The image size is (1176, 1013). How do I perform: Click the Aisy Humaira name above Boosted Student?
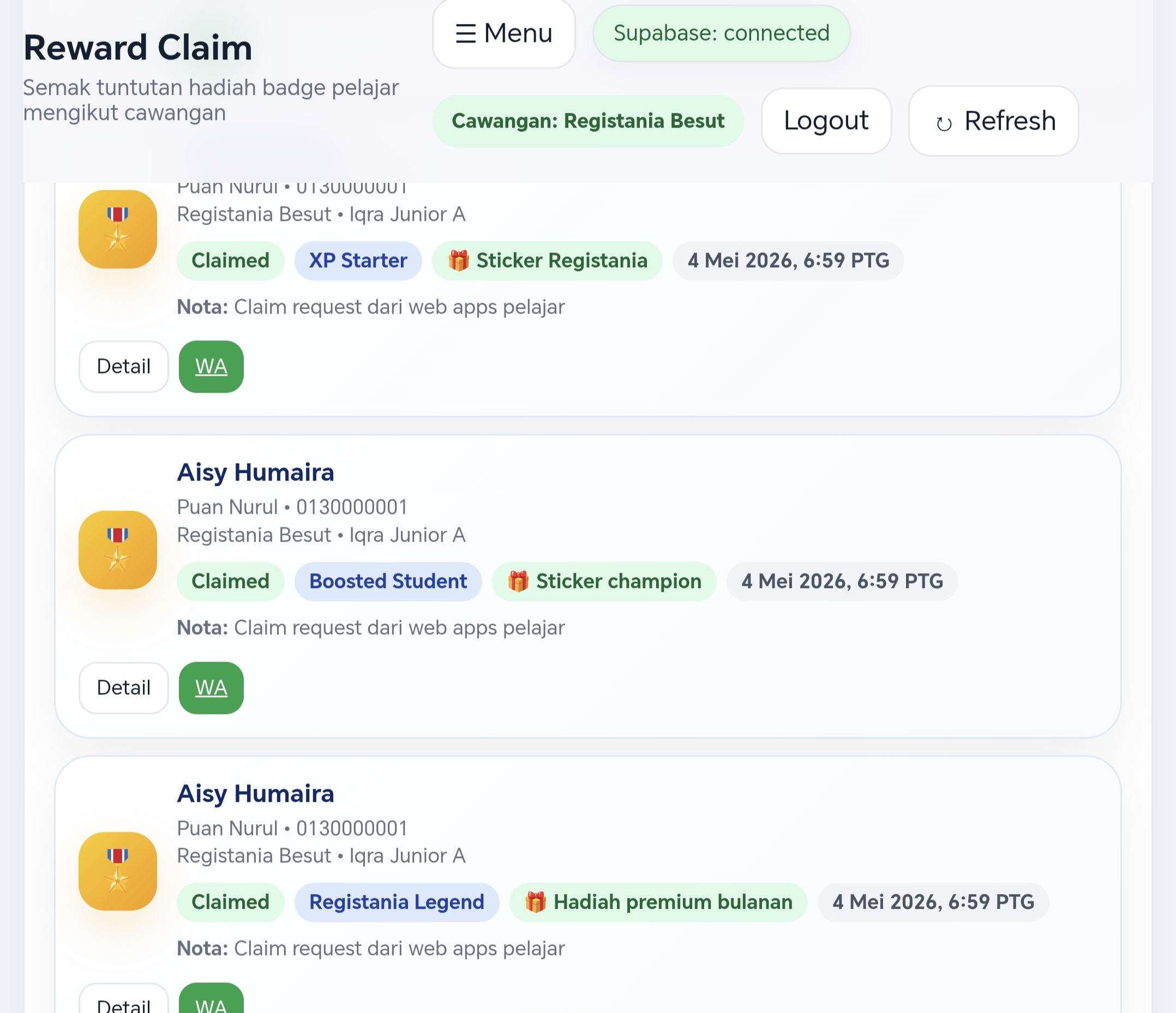[x=255, y=472]
